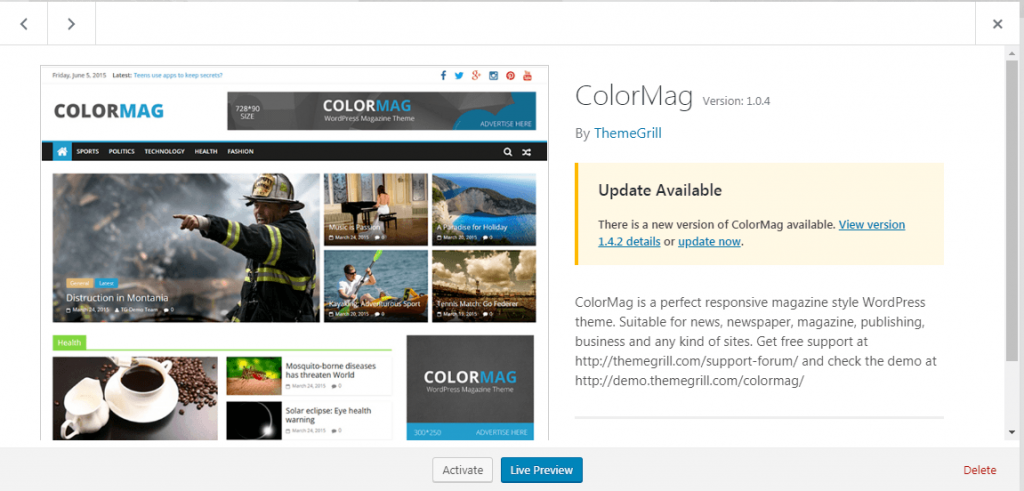Click the Tennis Match: Go Federer thumbnail

(x=484, y=286)
